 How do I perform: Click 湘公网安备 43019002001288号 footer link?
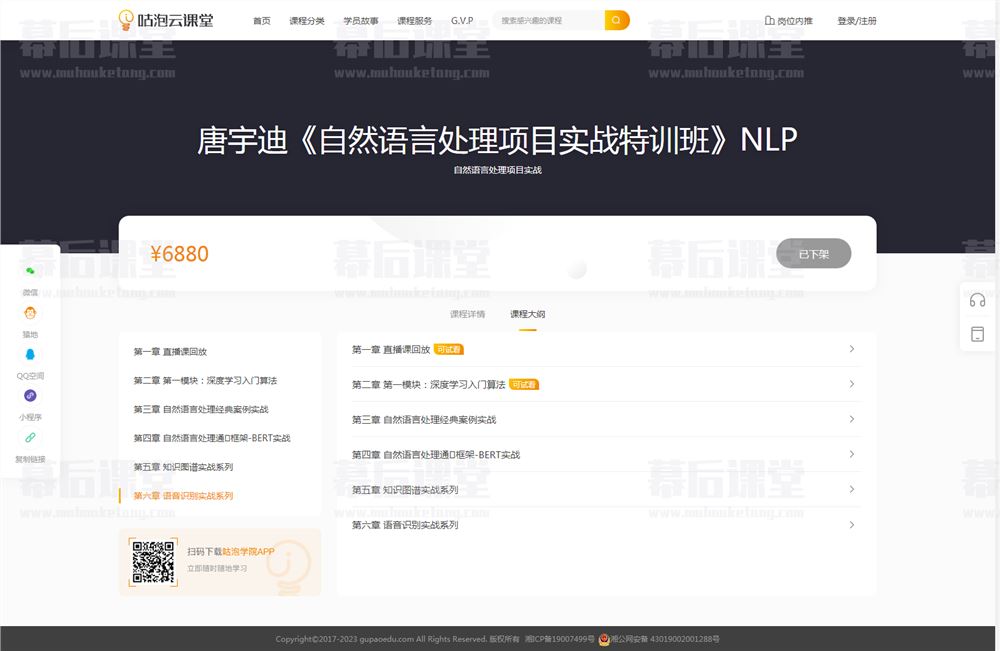tap(665, 639)
